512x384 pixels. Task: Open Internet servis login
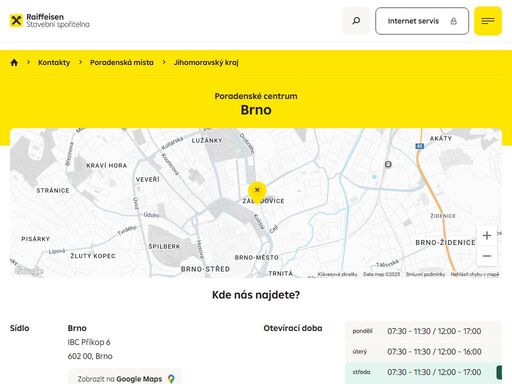[422, 21]
